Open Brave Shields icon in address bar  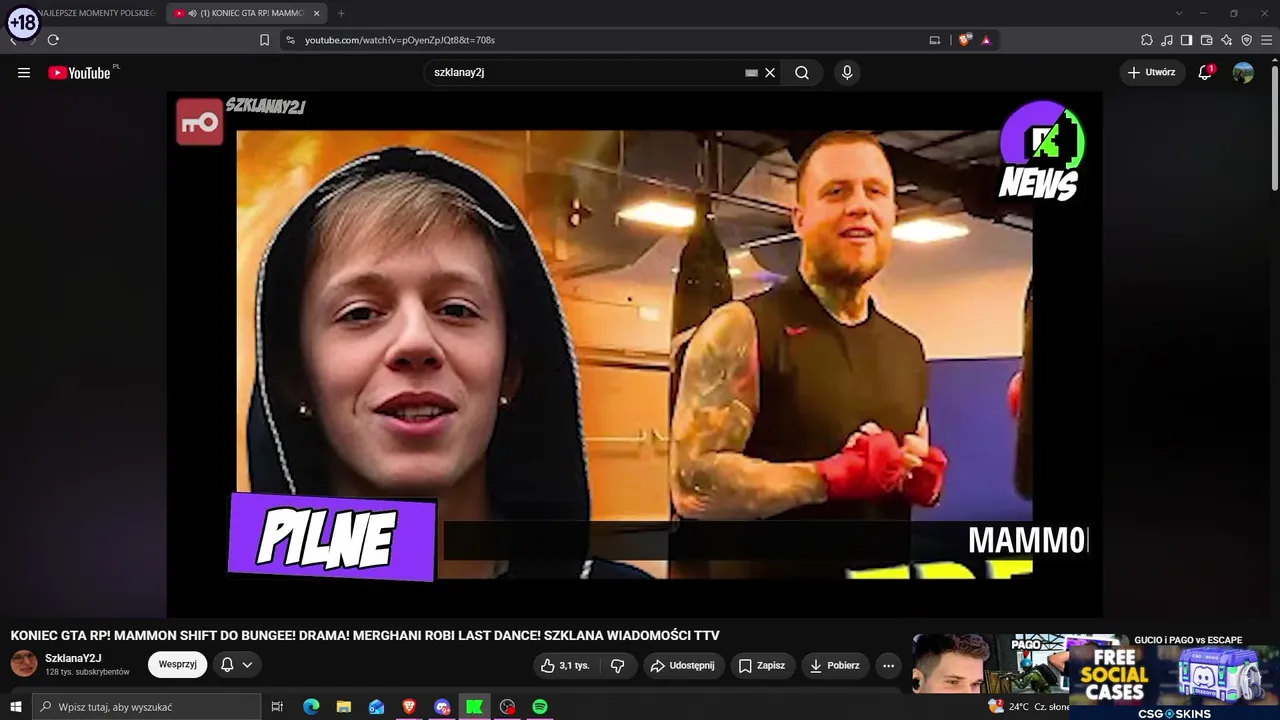tap(965, 40)
